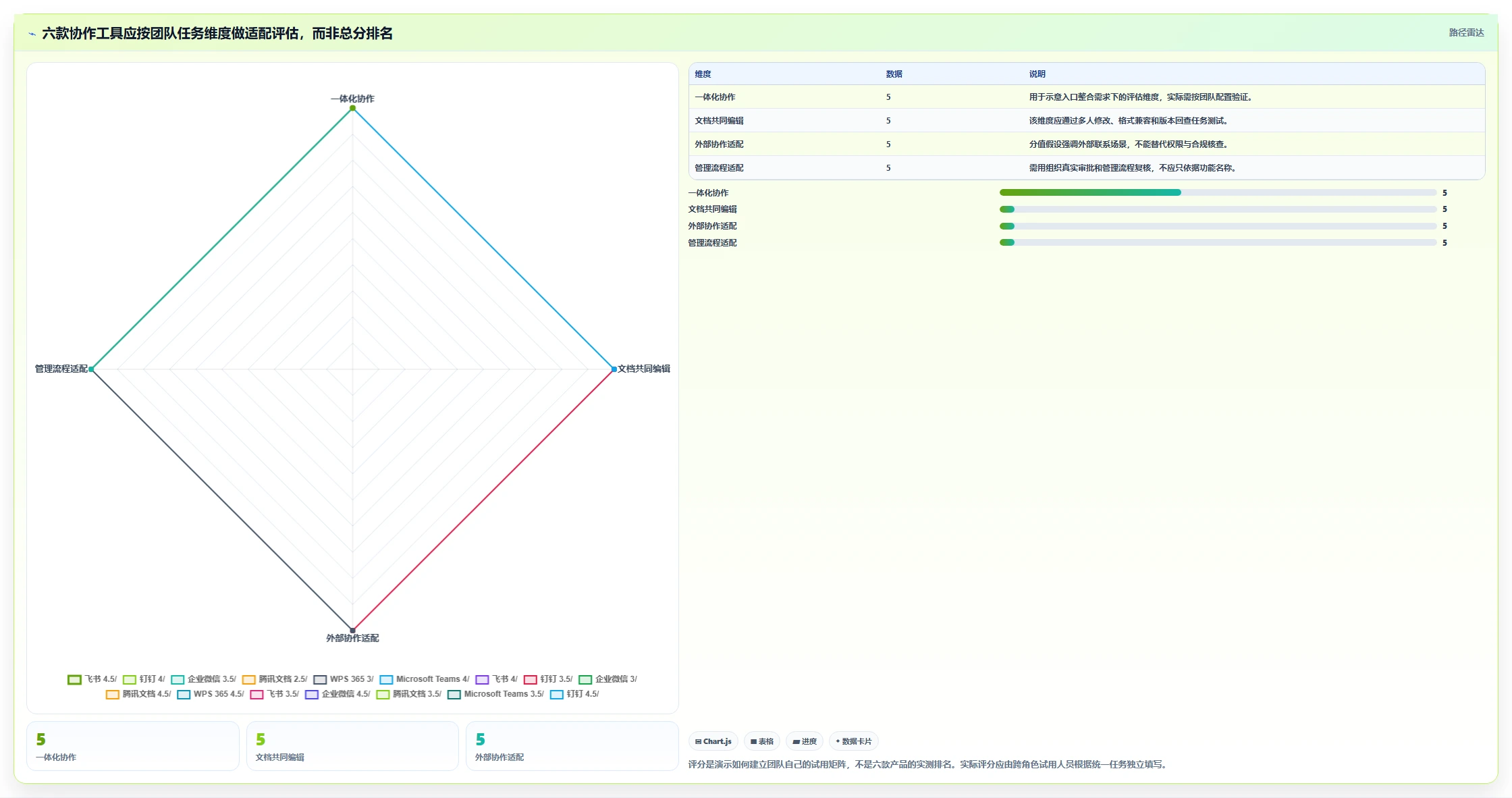The height and width of the screenshot is (798, 1512).
Task: Click the radar data point at 文档共同编辑 vertex
Action: coord(614,369)
